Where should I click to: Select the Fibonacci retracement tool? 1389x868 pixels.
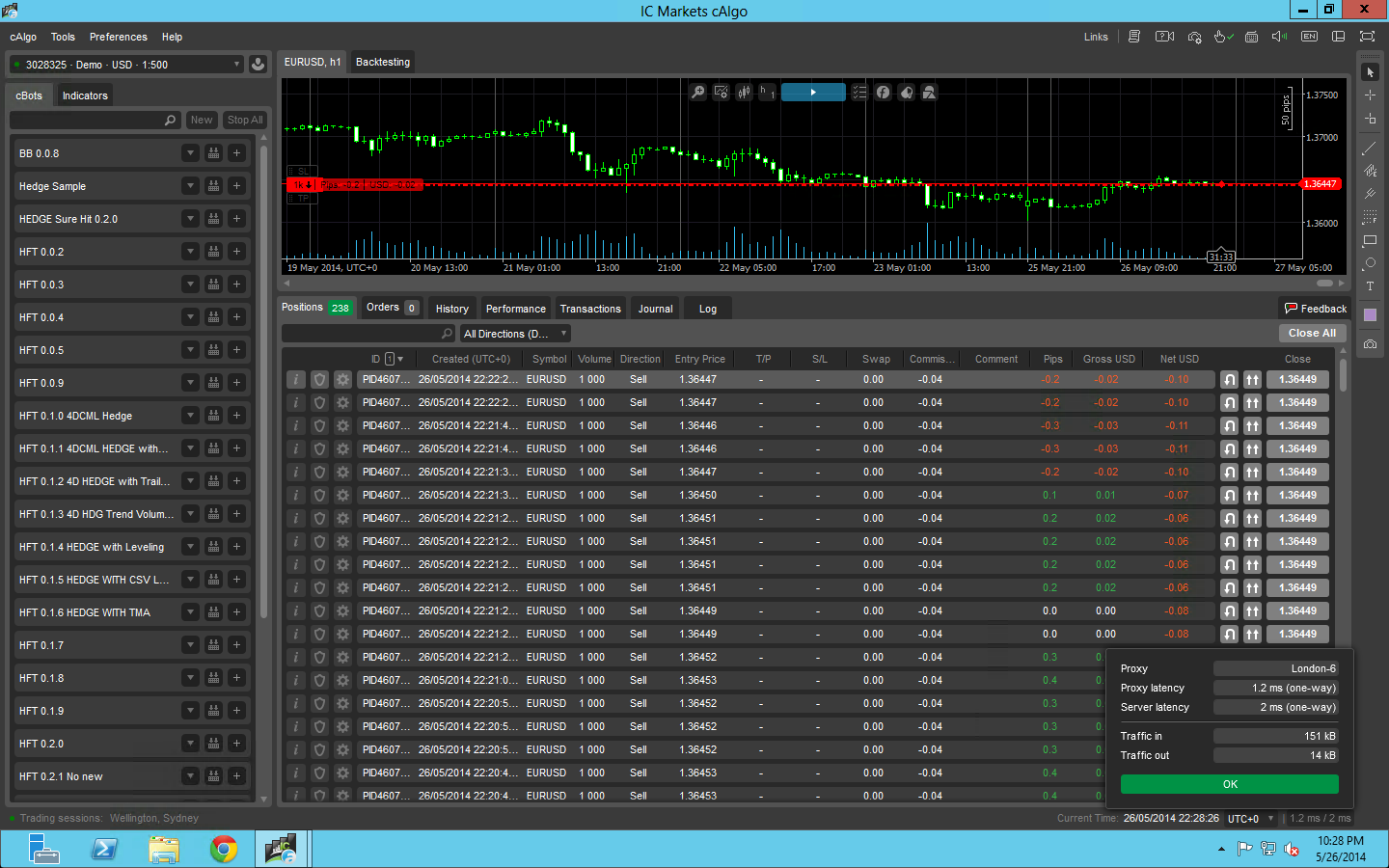click(x=1370, y=217)
